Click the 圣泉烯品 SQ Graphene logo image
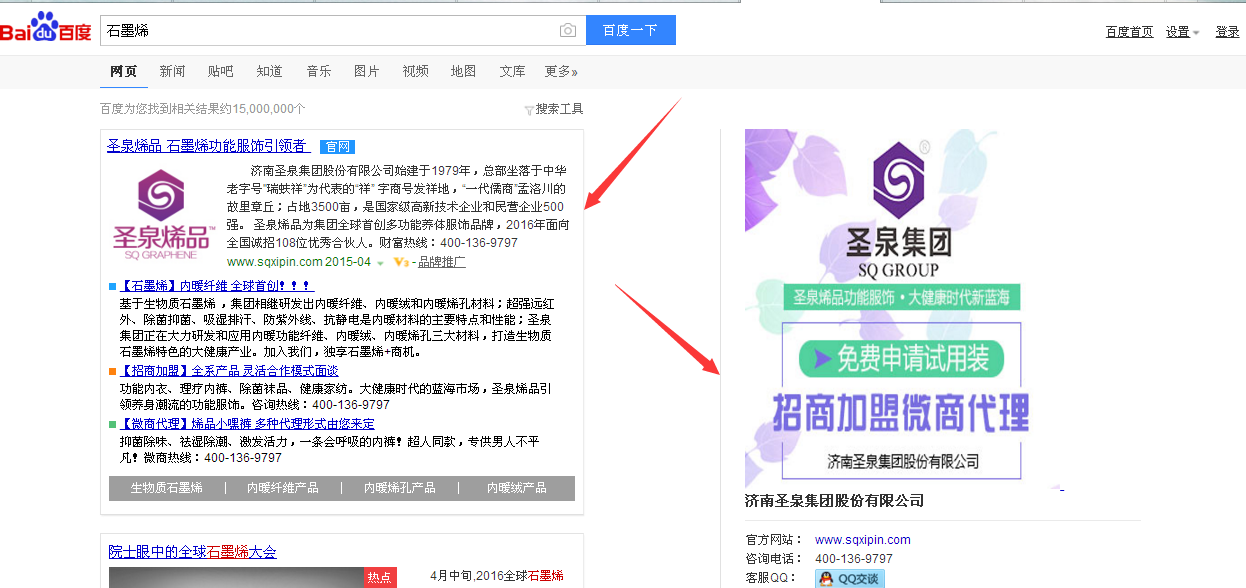Screen dimensions: 1246x588 pyautogui.click(x=162, y=215)
